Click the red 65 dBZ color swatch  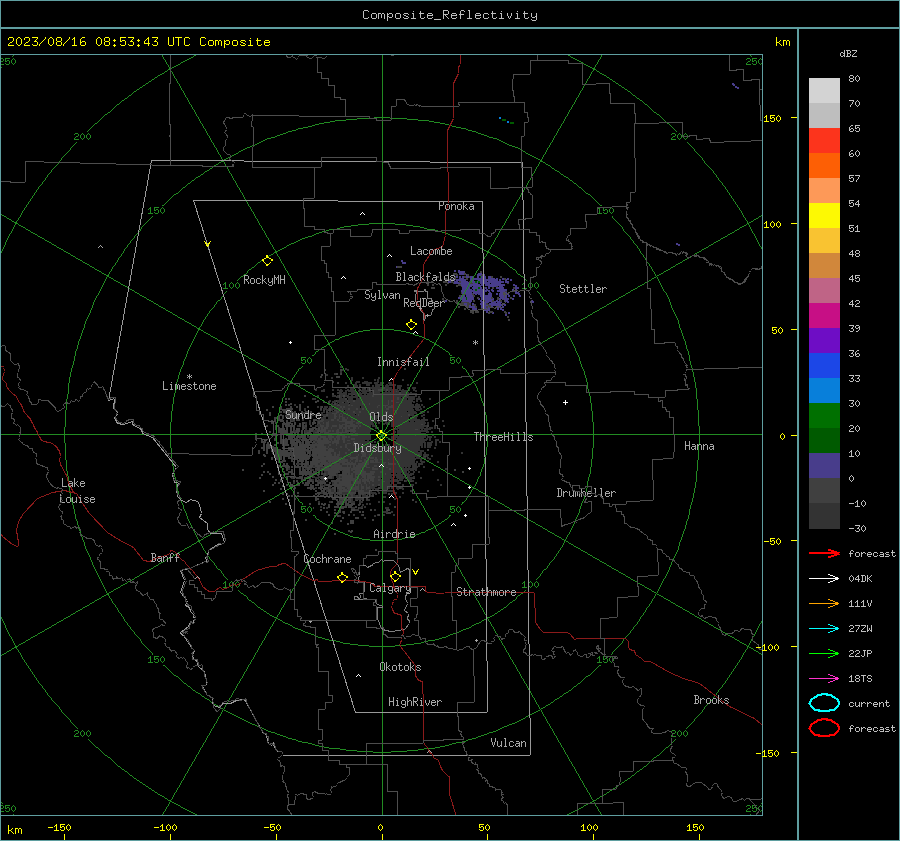tap(824, 141)
